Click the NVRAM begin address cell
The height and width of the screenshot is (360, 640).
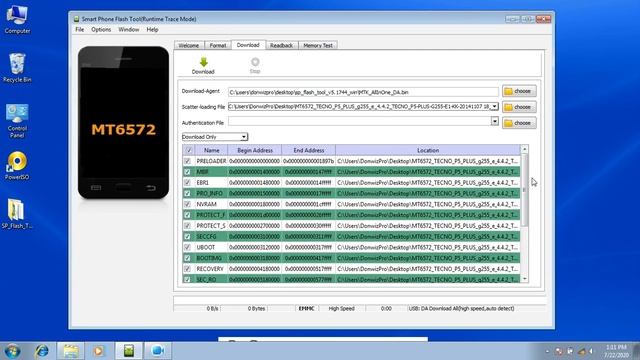[x=255, y=204]
